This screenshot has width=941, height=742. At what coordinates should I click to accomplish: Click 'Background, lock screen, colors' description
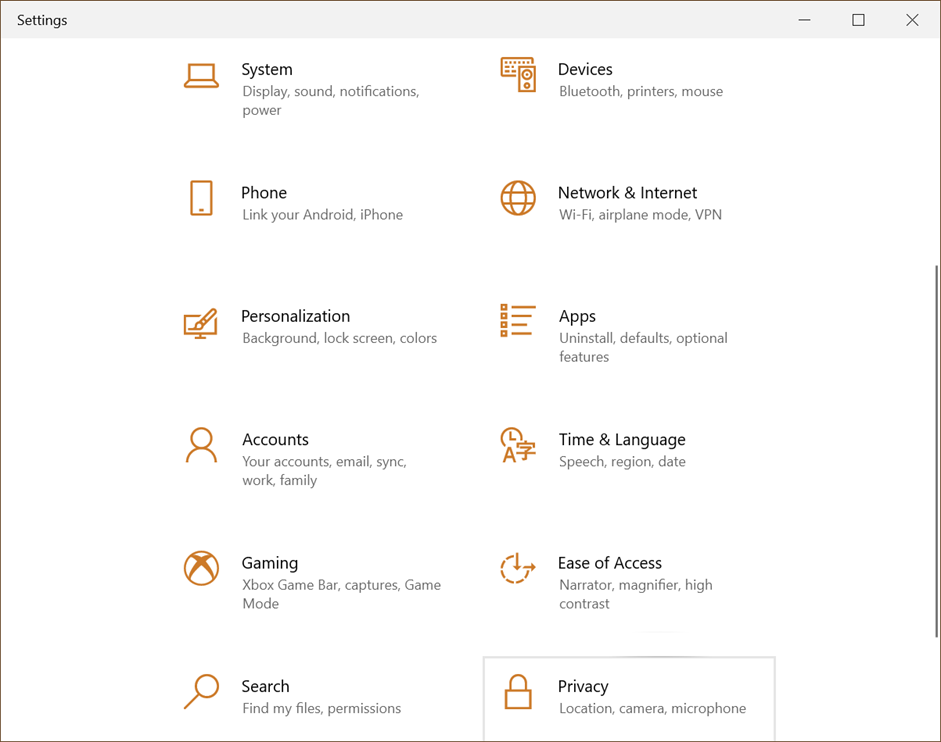point(340,339)
